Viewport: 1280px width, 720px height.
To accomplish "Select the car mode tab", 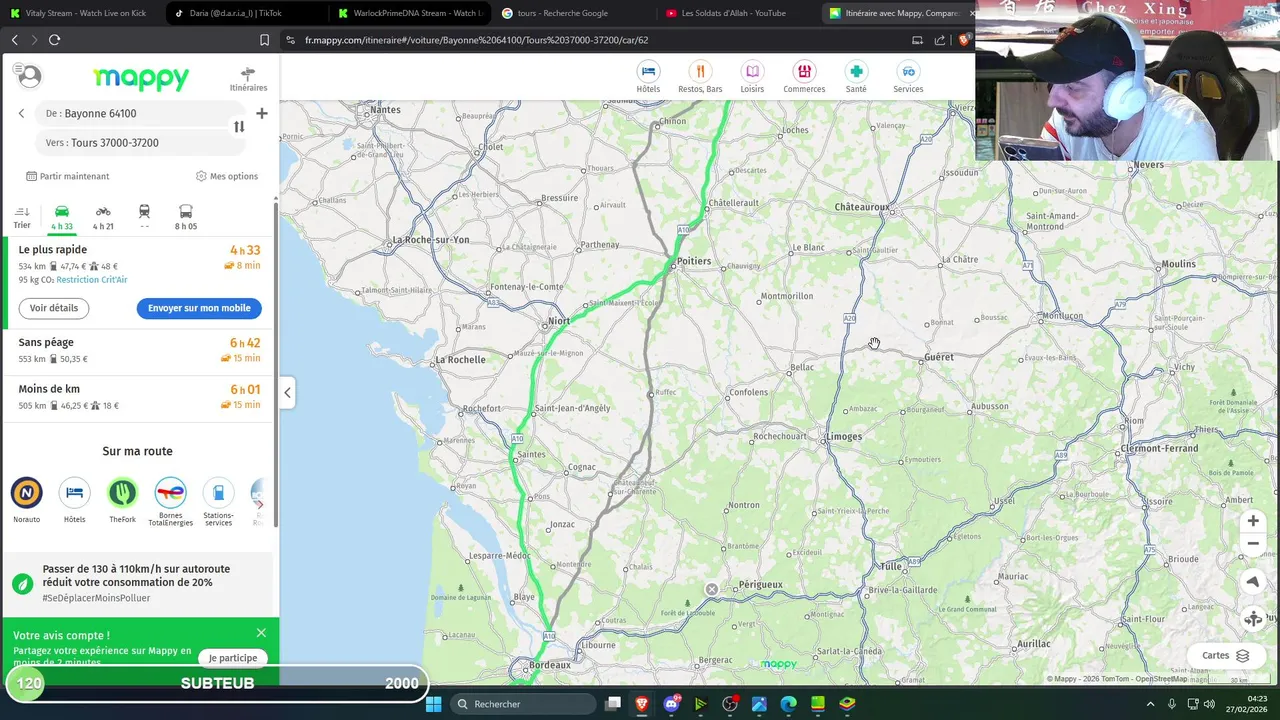I will (62, 218).
